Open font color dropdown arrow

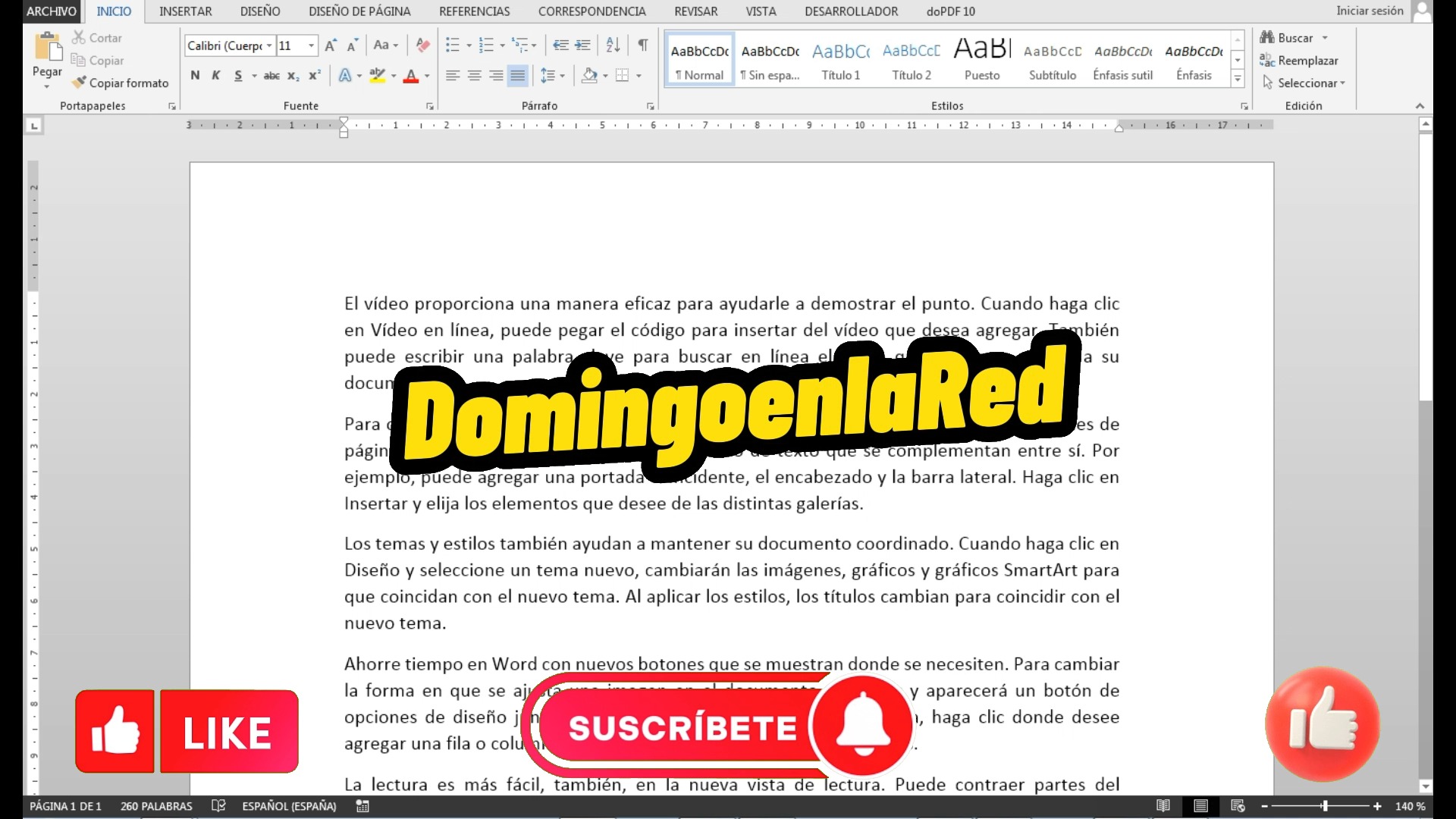pyautogui.click(x=427, y=75)
